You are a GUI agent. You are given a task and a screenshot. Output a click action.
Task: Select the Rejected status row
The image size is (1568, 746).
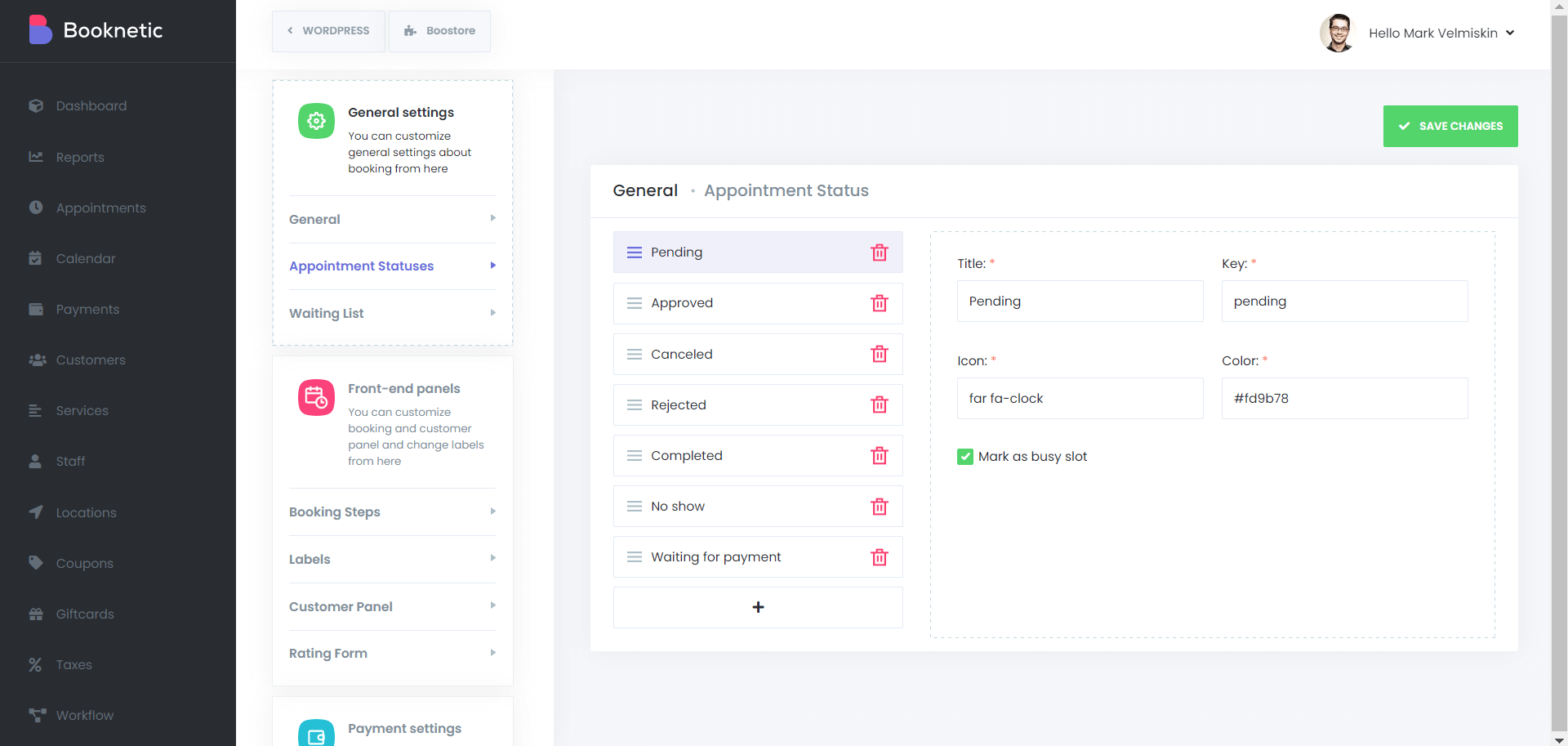(758, 404)
